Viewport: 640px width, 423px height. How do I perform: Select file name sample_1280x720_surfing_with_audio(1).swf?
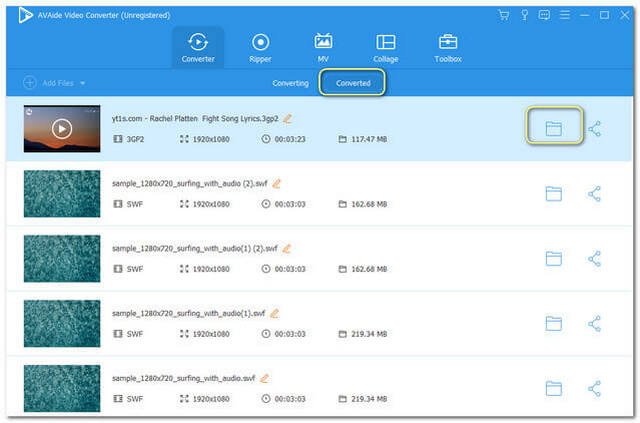pyautogui.click(x=189, y=314)
